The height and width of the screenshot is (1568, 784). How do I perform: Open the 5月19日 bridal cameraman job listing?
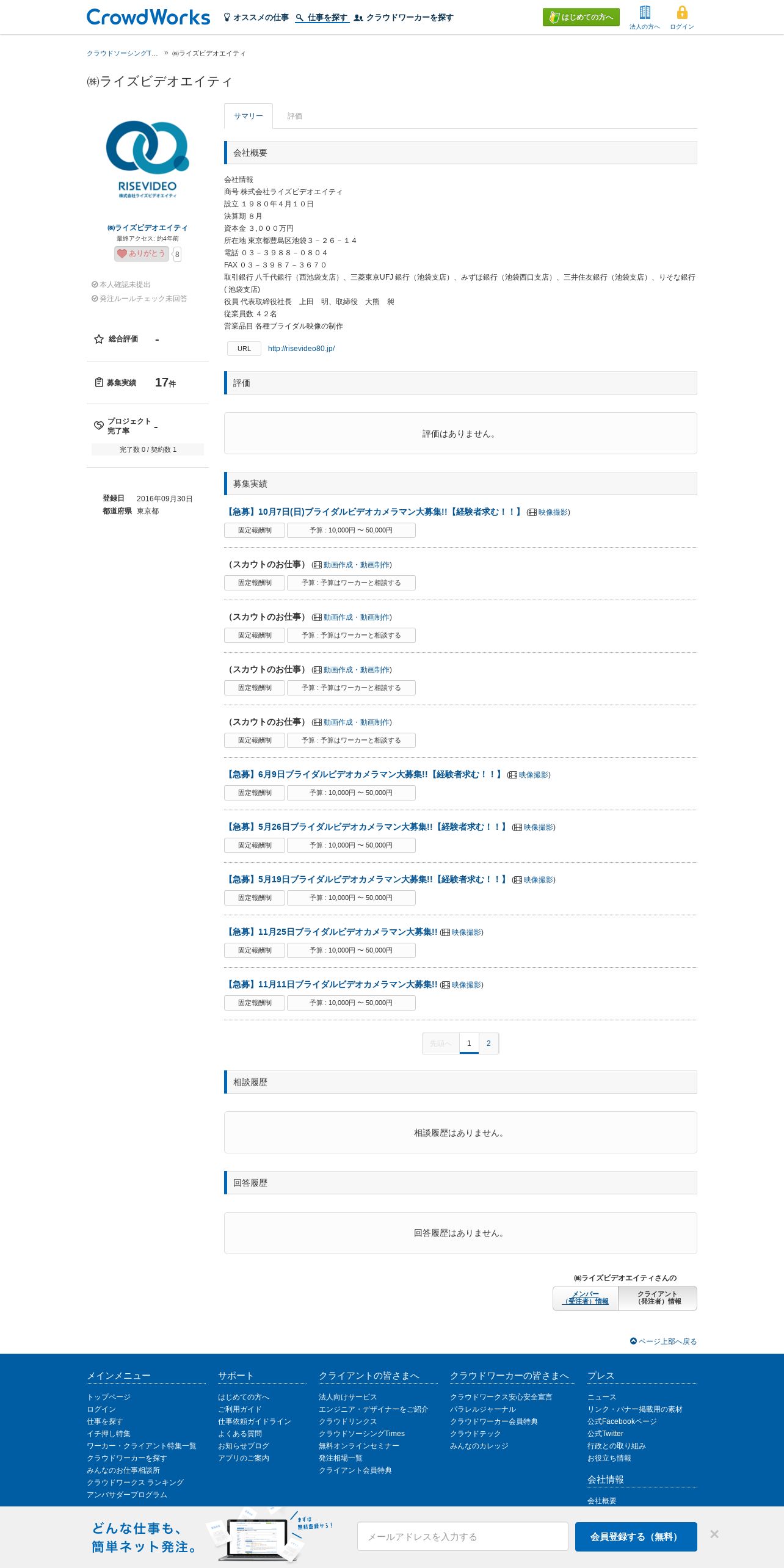coord(366,879)
